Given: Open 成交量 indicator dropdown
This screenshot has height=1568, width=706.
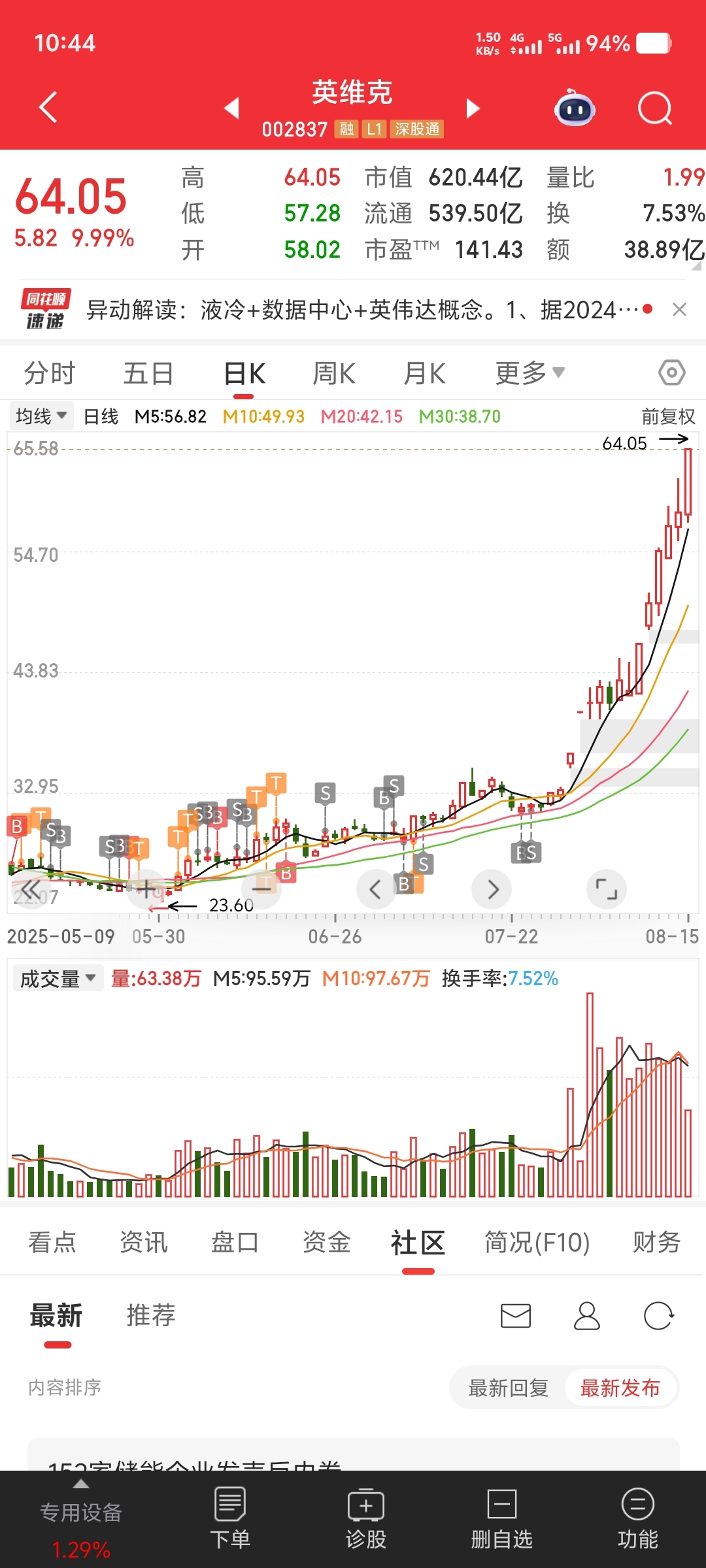Looking at the screenshot, I should pos(58,978).
